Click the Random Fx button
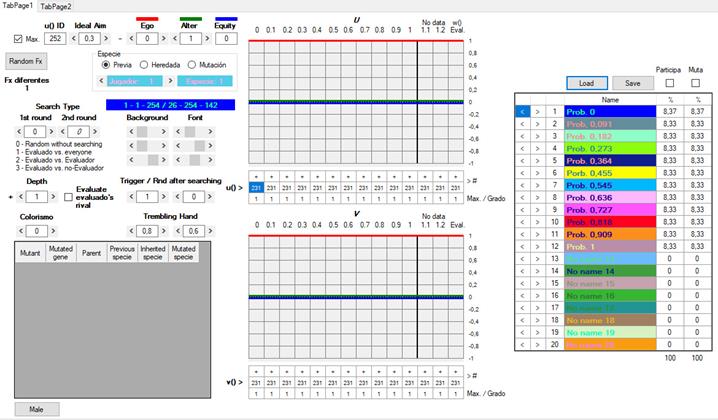This screenshot has width=718, height=420. tap(26, 60)
